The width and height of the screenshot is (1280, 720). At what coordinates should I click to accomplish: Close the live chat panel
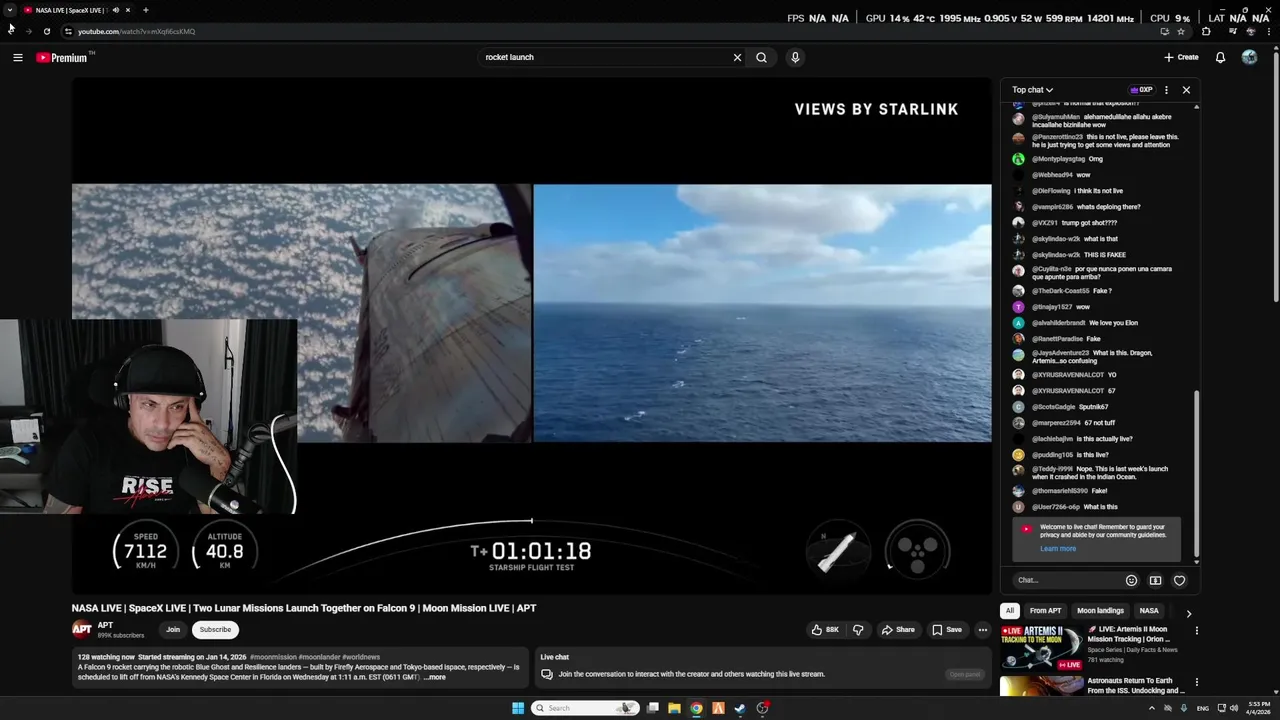(x=1186, y=90)
